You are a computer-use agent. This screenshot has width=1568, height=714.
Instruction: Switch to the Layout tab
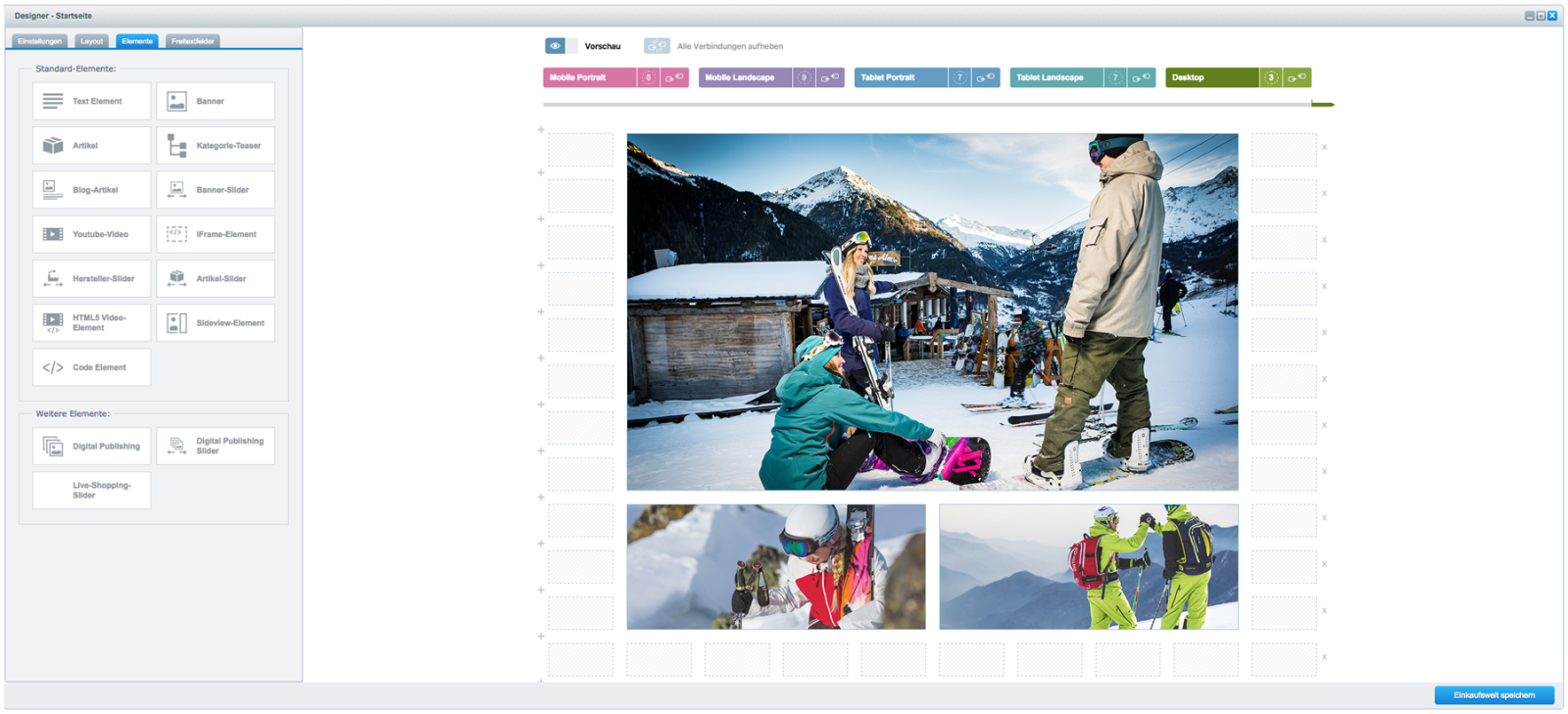(92, 41)
